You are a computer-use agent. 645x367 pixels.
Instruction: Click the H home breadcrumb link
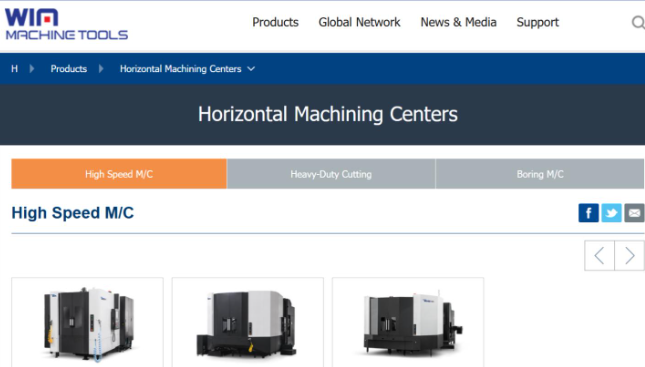tap(14, 69)
